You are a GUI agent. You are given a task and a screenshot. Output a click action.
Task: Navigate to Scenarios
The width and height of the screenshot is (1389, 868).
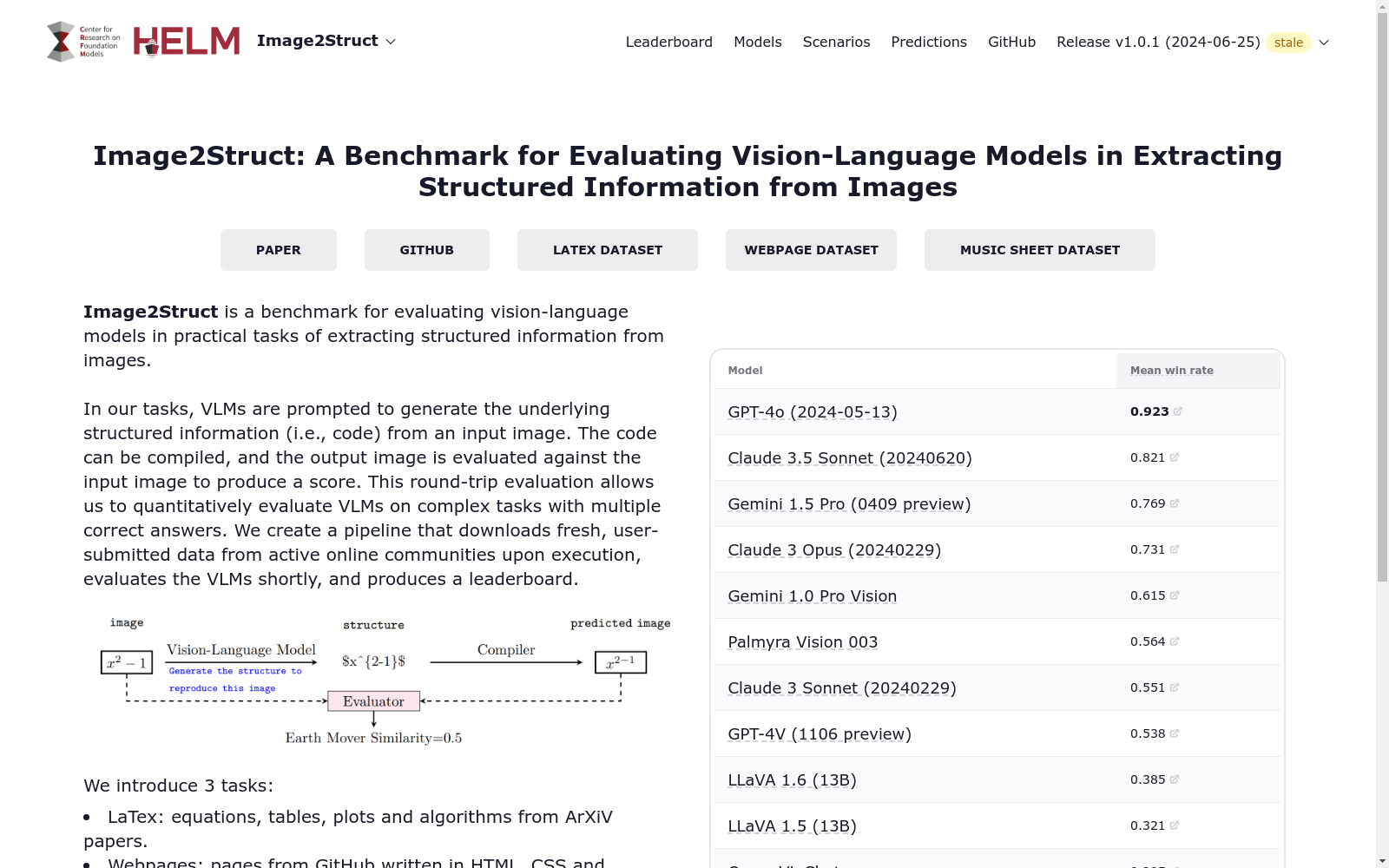click(x=836, y=42)
